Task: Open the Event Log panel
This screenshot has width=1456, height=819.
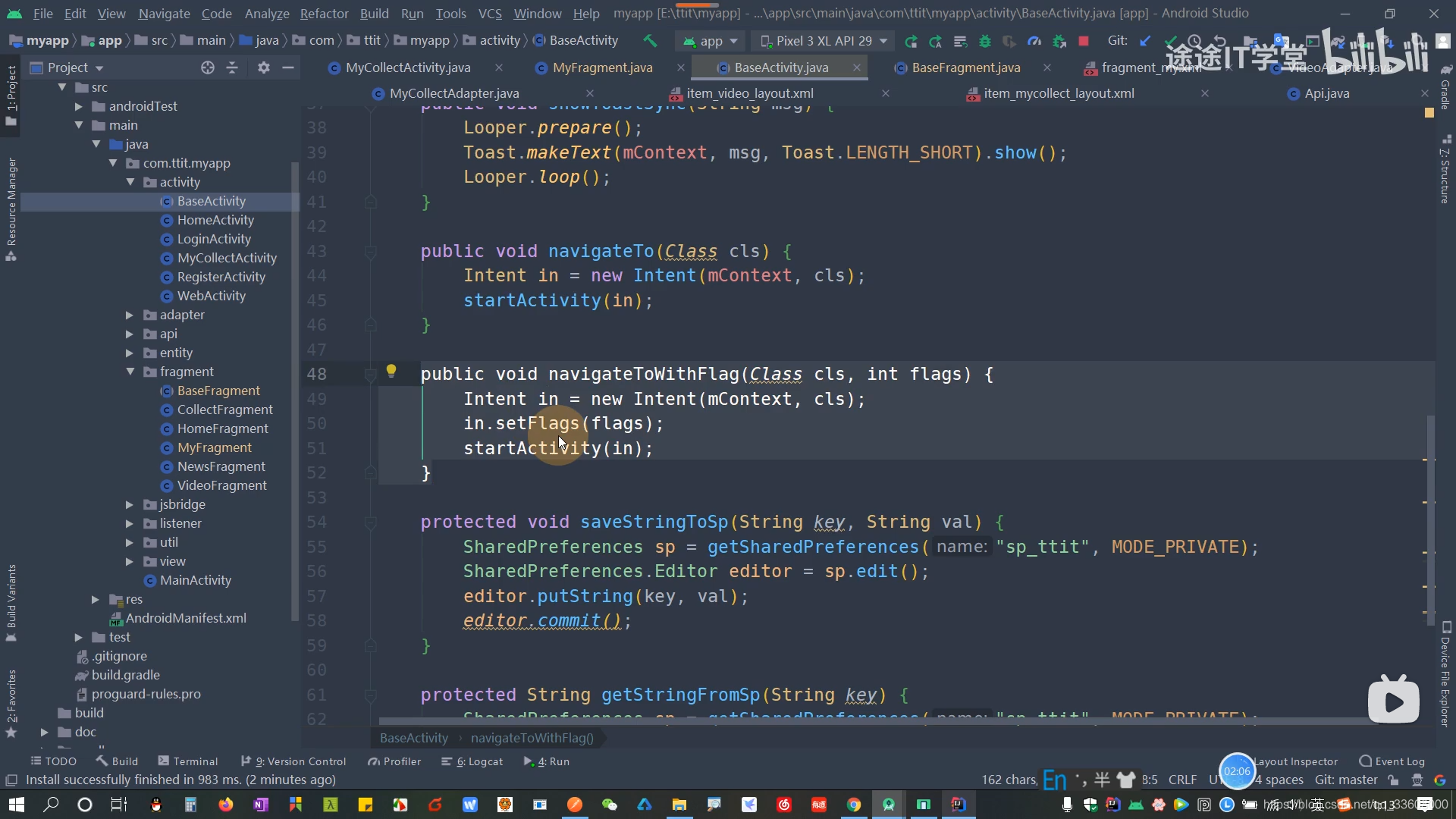Action: 1392,761
